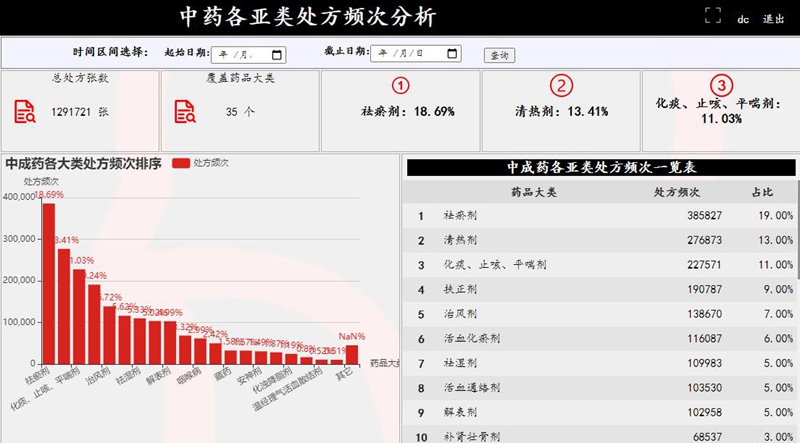The width and height of the screenshot is (800, 443).
Task: Click the frequency value 190787
Action: click(x=704, y=289)
